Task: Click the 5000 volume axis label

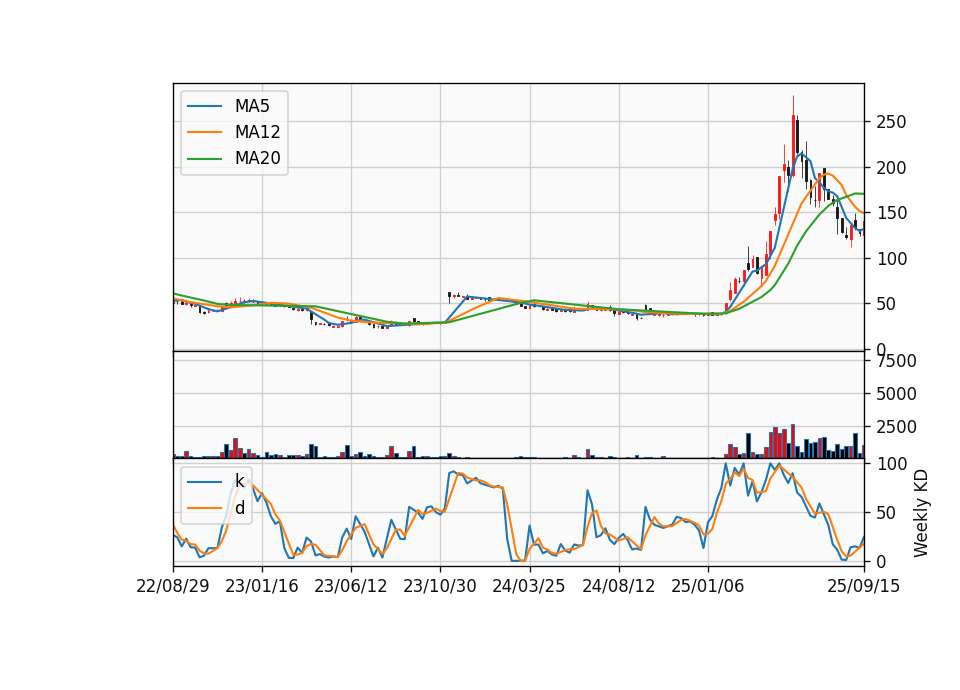Action: coord(896,394)
